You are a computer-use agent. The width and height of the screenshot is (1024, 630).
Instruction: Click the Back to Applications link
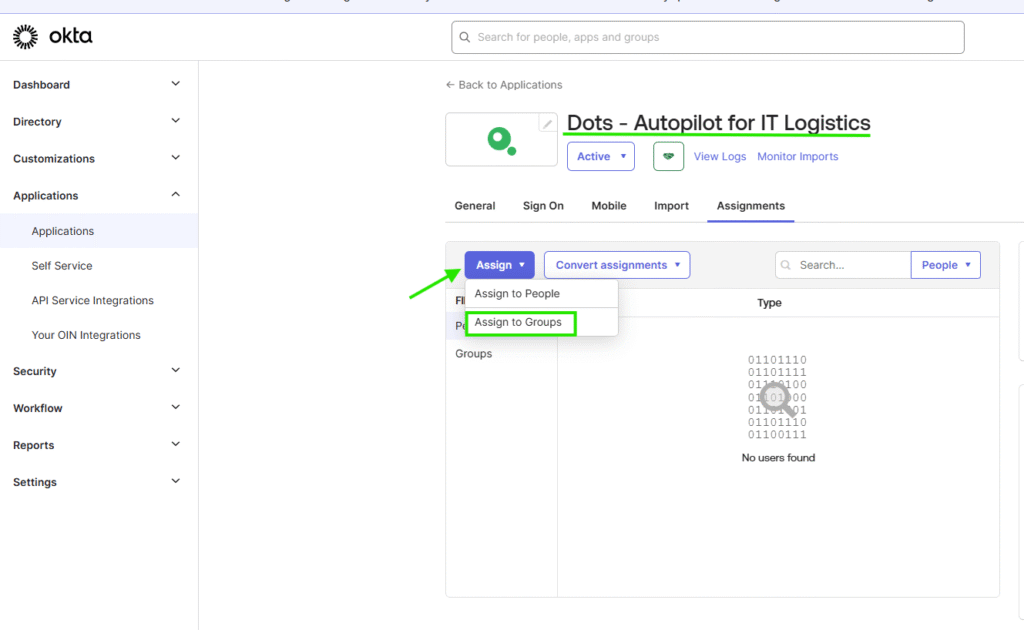tap(504, 85)
